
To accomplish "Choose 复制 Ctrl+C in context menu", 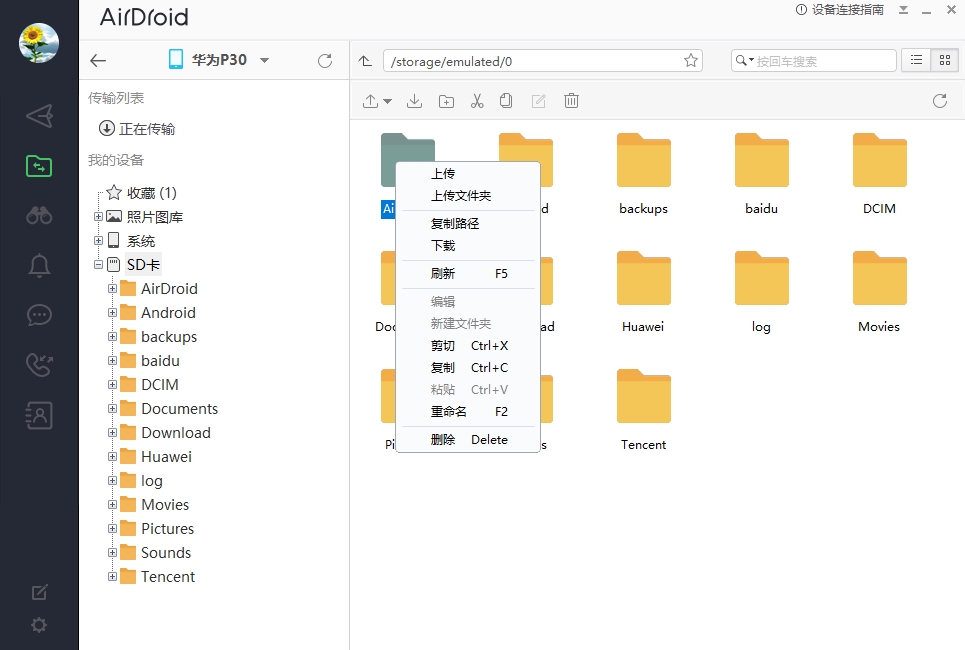I will pyautogui.click(x=468, y=367).
